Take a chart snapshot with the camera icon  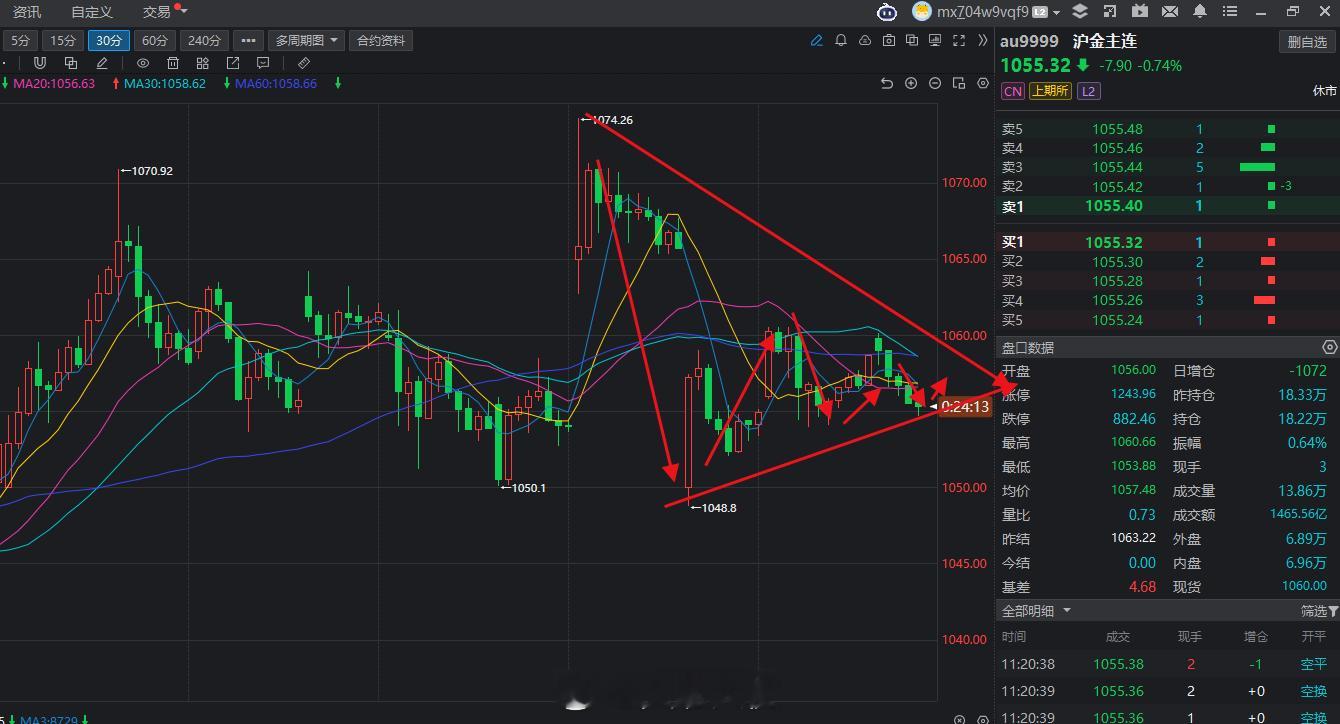click(x=889, y=41)
